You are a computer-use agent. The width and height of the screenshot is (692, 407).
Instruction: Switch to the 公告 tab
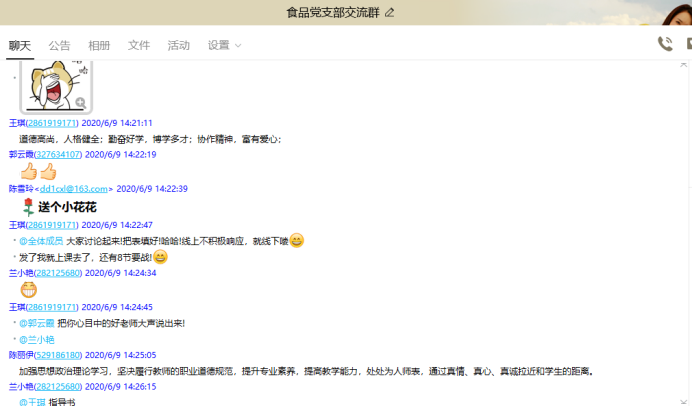[59, 45]
